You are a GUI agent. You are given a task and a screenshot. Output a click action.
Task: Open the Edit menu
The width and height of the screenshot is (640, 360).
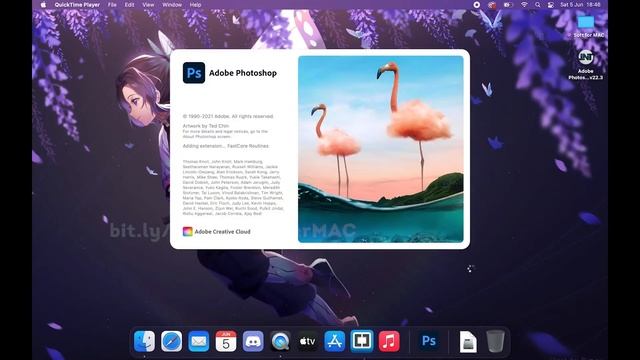click(x=129, y=5)
